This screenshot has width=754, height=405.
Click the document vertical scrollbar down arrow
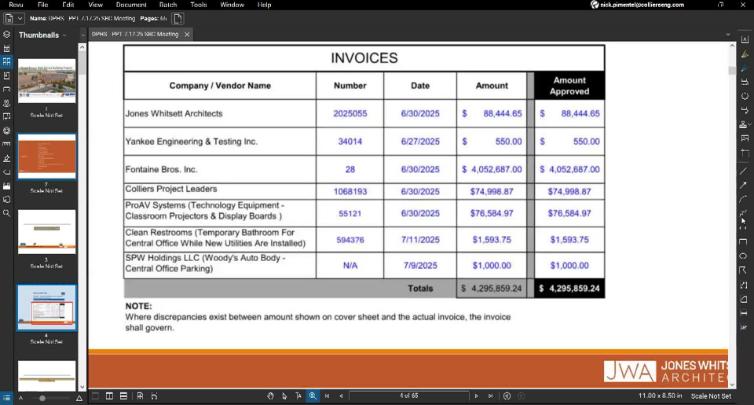(732, 385)
